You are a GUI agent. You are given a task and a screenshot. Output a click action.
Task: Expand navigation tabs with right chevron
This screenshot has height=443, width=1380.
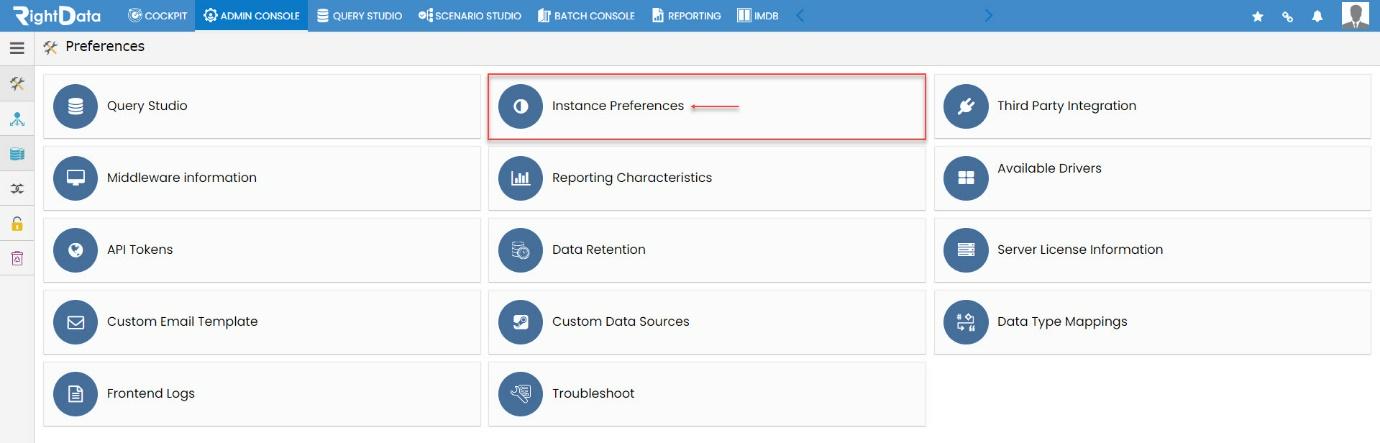pyautogui.click(x=989, y=15)
